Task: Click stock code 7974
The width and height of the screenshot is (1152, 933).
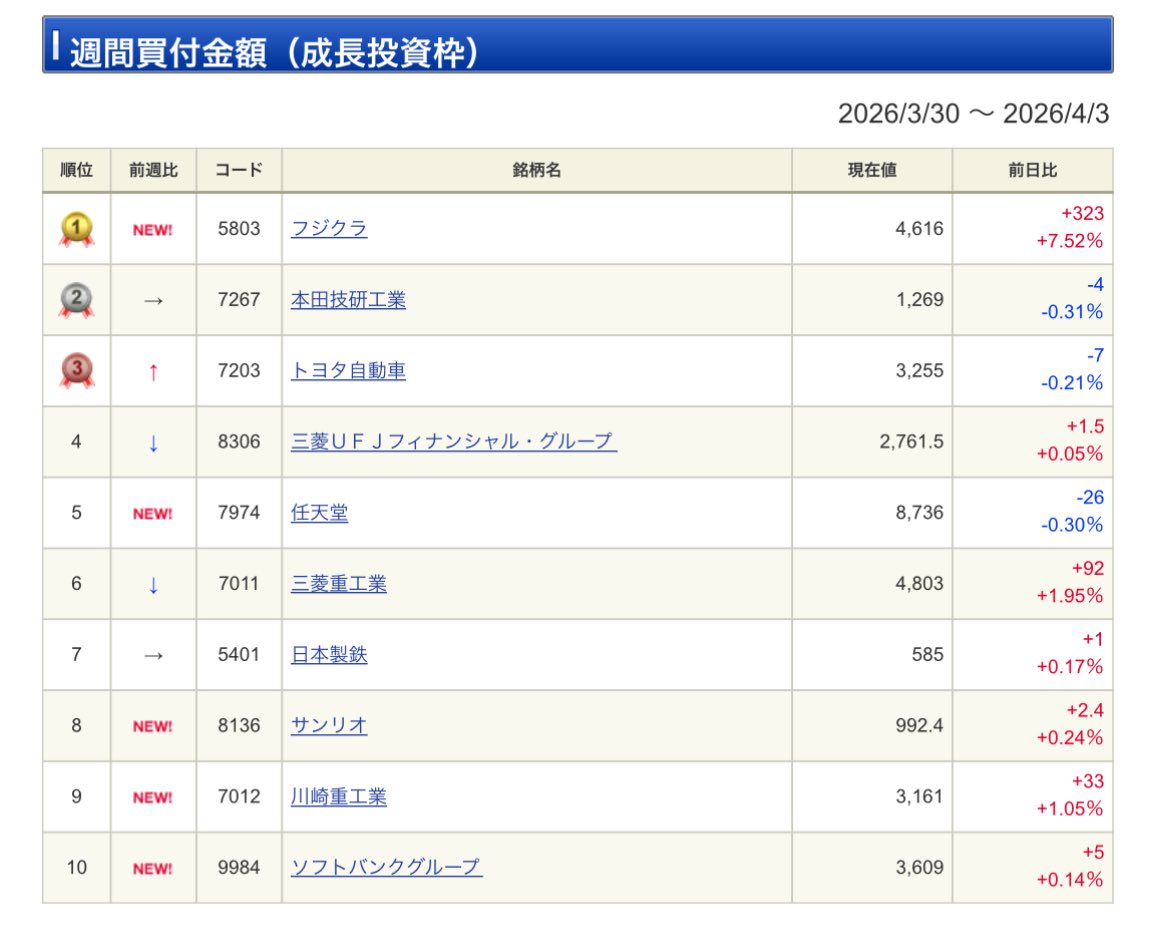Action: (x=239, y=513)
